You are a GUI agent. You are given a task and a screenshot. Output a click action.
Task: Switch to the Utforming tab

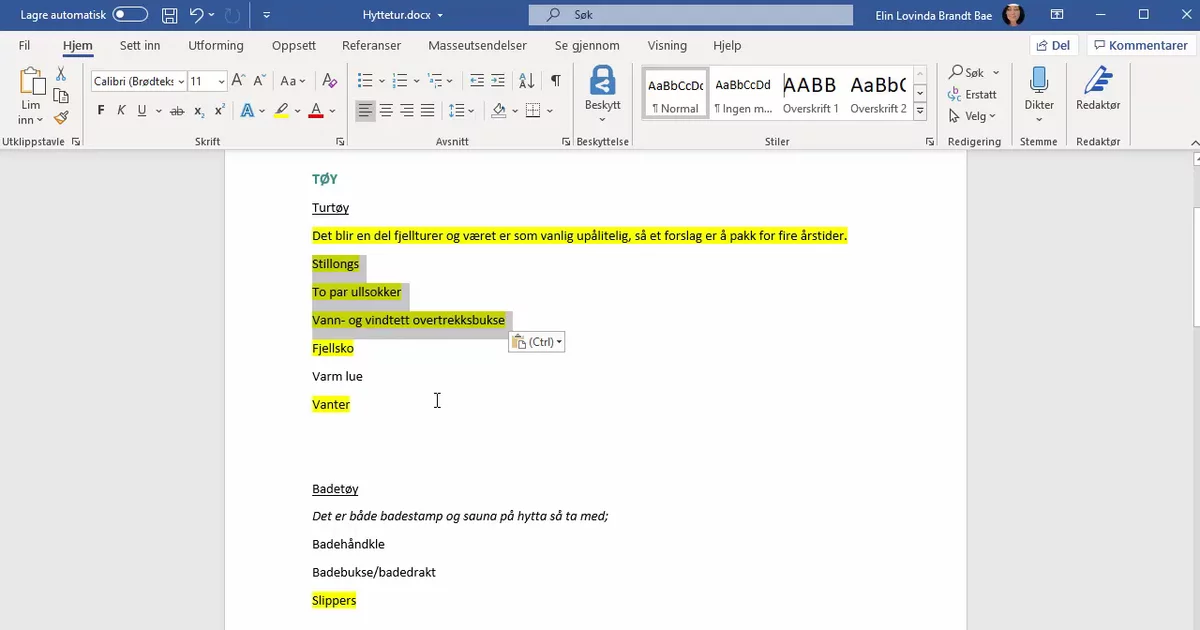(x=216, y=46)
